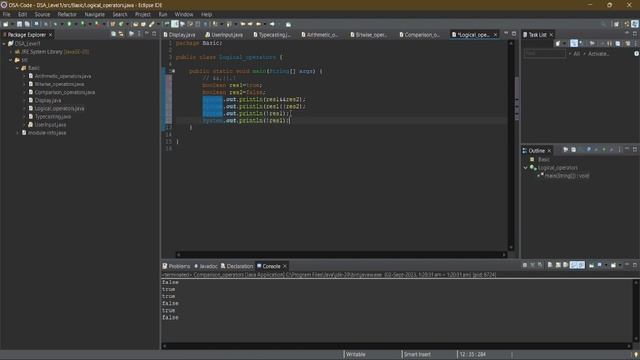This screenshot has height=360, width=640.
Task: Click New Task icon in Task List
Action: pyautogui.click(x=558, y=43)
